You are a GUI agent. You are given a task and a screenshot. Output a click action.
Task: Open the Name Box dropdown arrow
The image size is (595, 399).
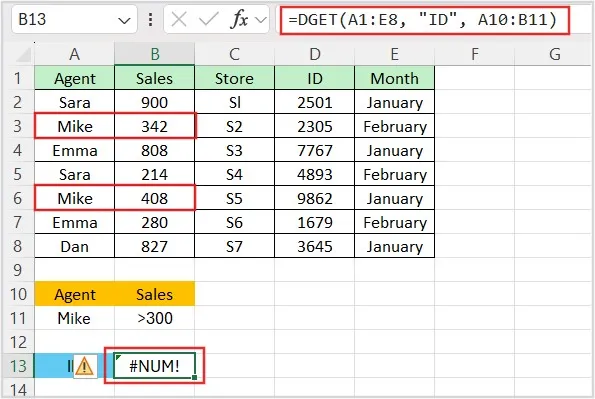point(124,20)
